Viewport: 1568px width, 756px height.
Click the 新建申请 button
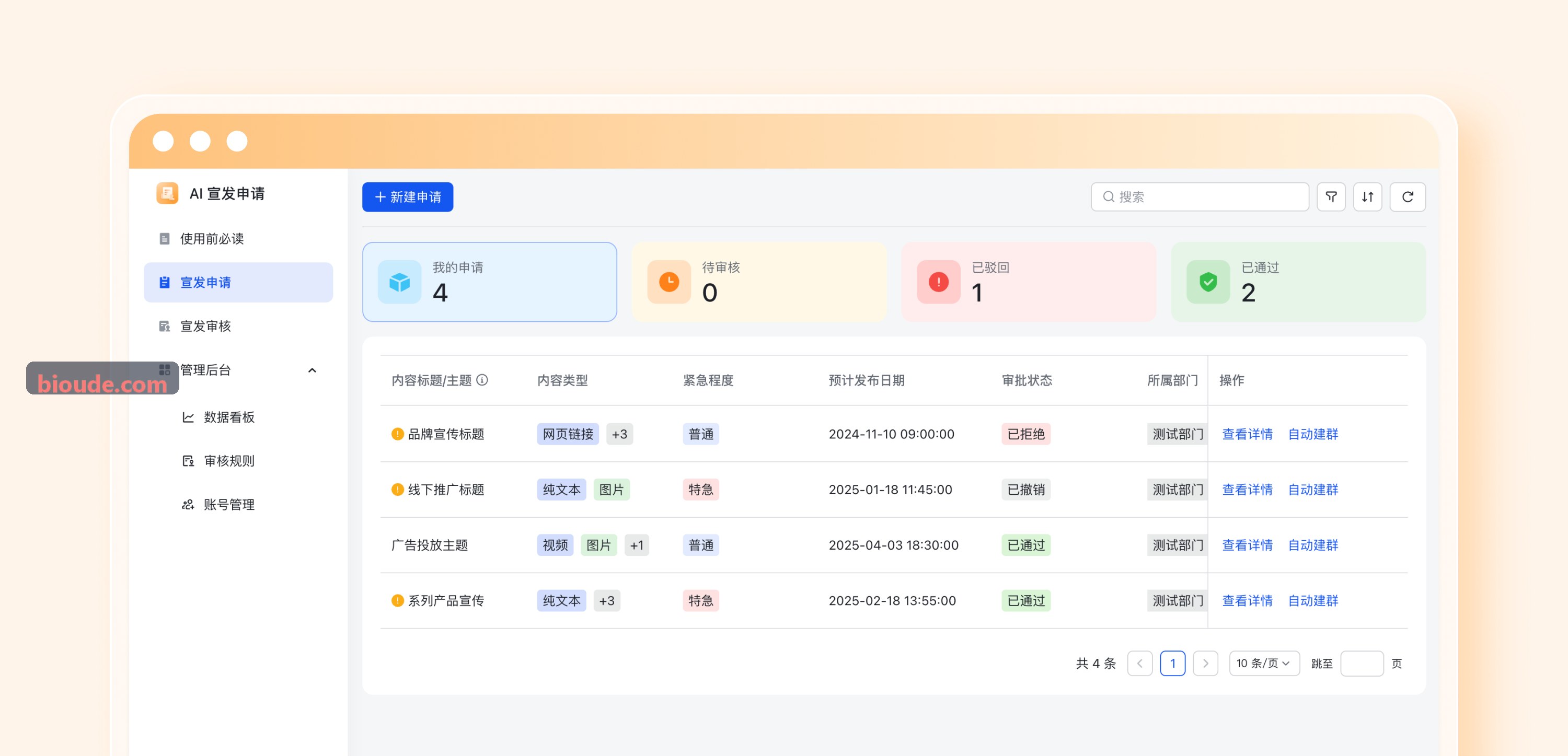pos(407,196)
